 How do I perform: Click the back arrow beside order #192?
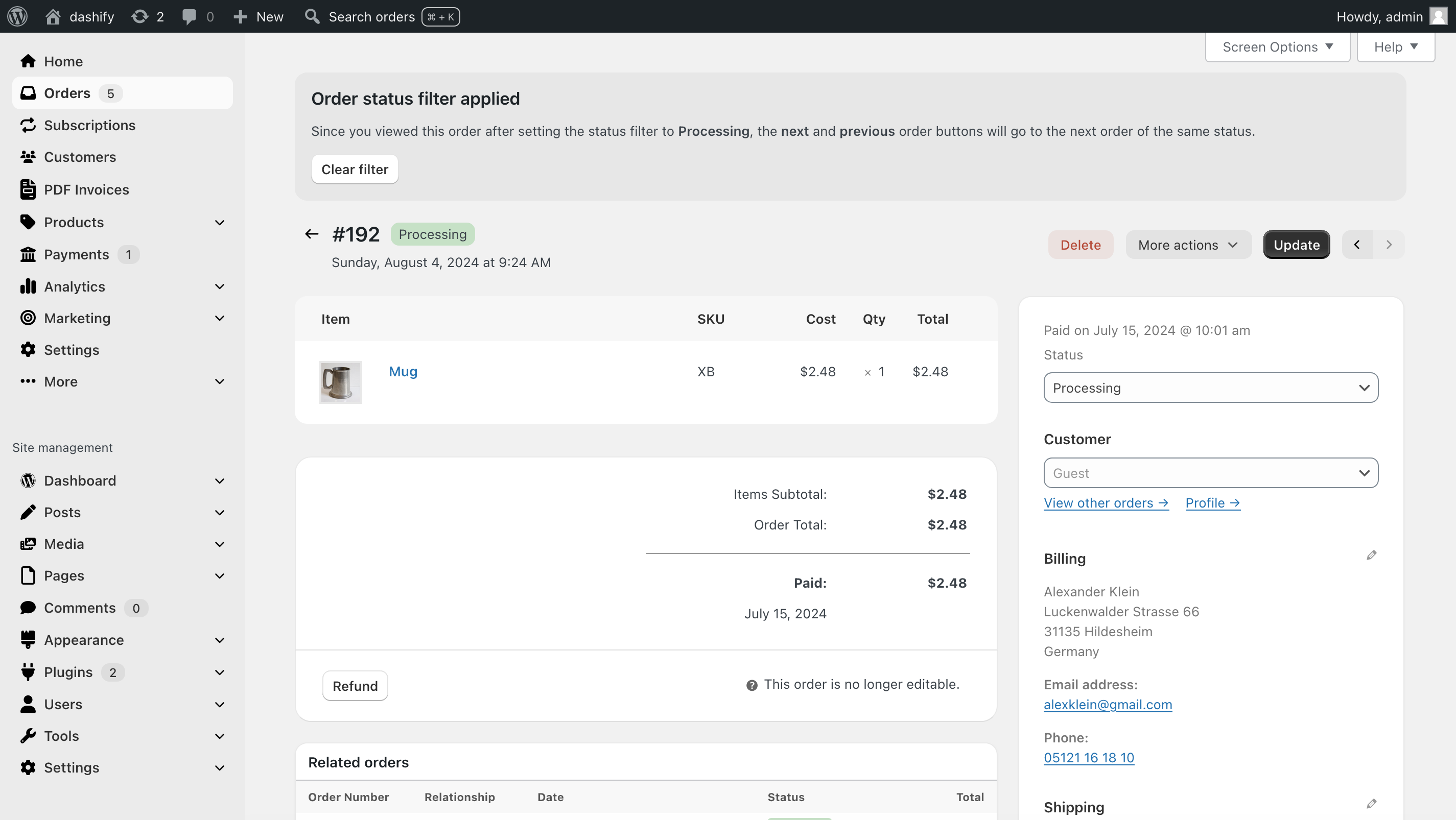tap(312, 234)
